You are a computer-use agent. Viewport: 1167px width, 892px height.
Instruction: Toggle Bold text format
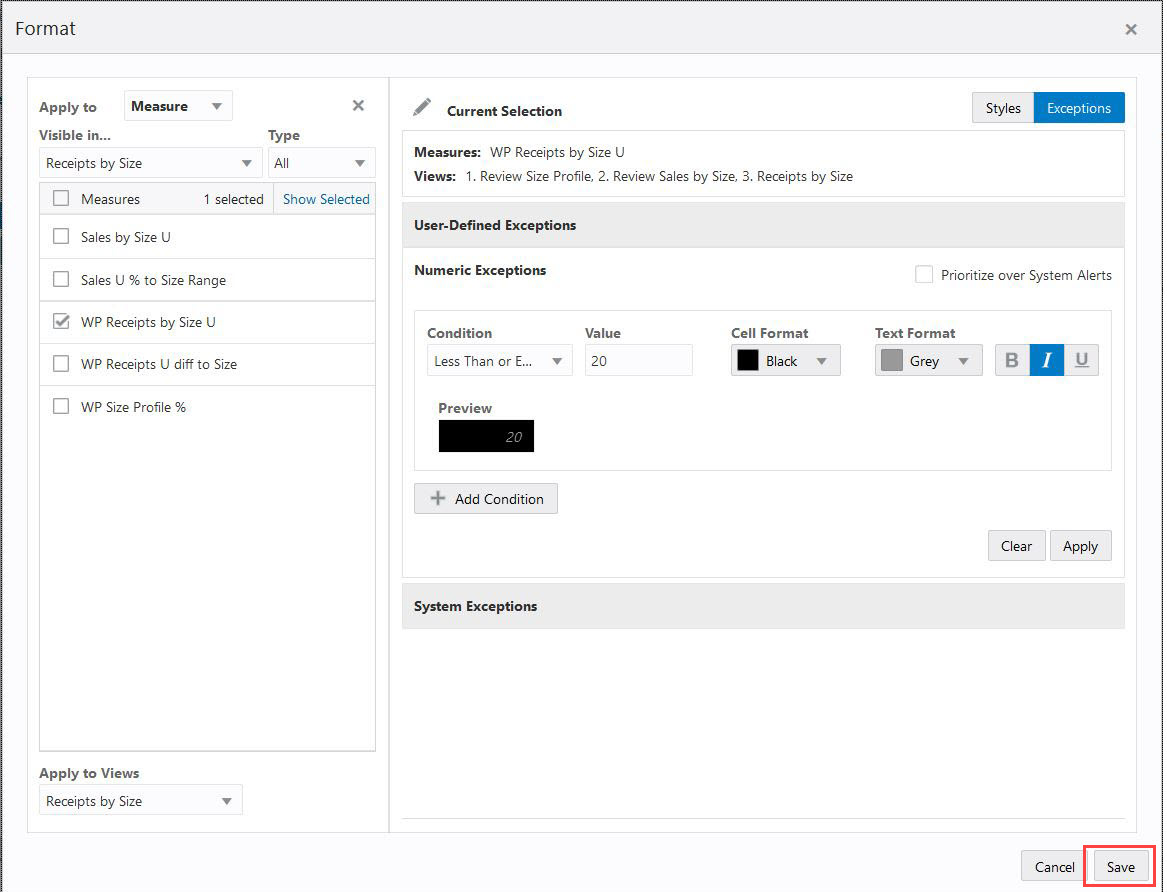[1012, 360]
